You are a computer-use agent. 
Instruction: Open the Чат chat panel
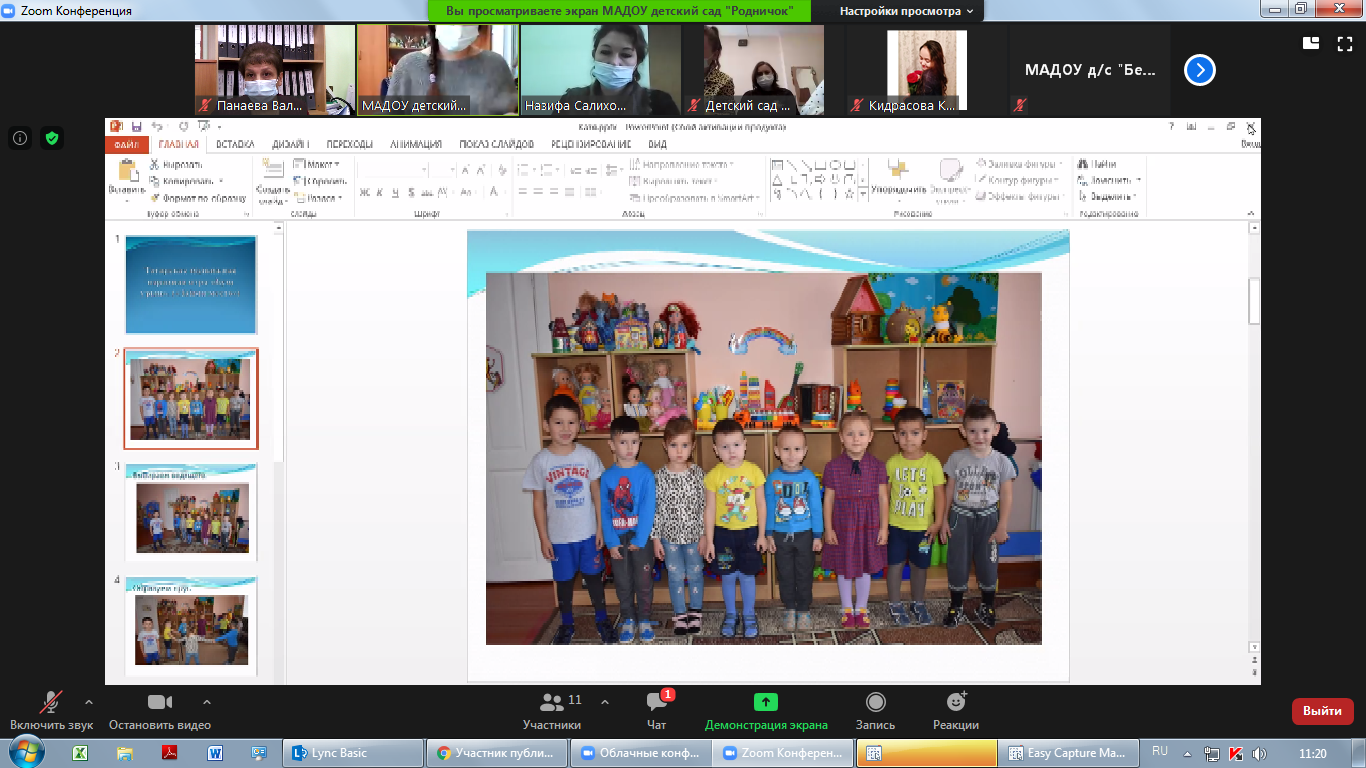coord(657,703)
